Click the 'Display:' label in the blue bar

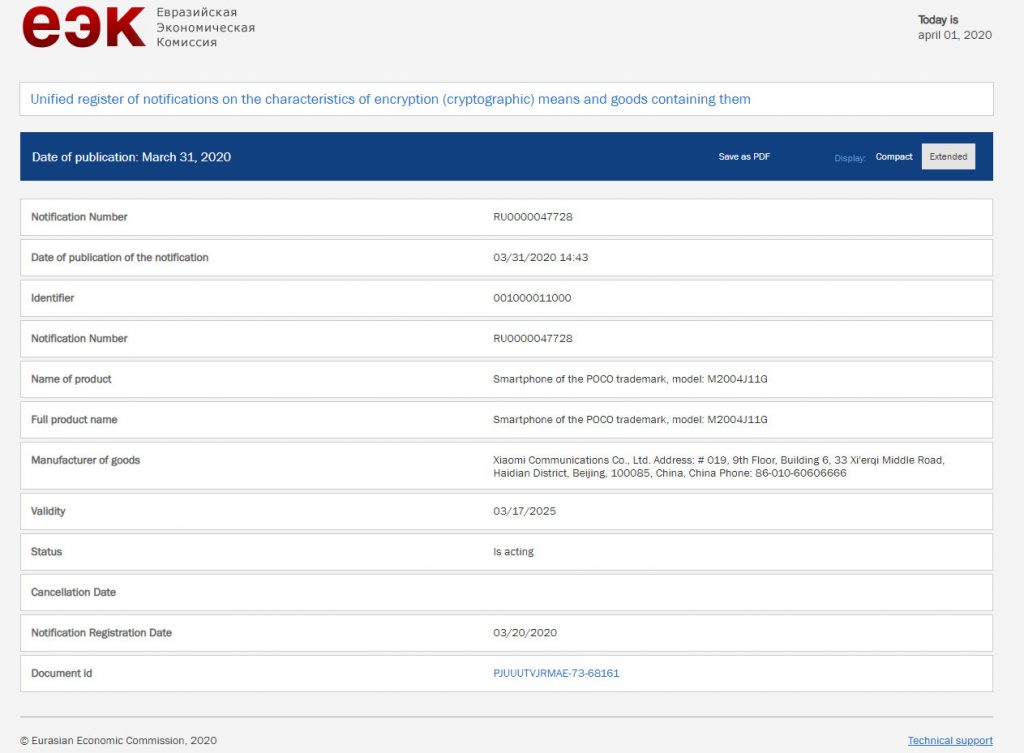[850, 158]
